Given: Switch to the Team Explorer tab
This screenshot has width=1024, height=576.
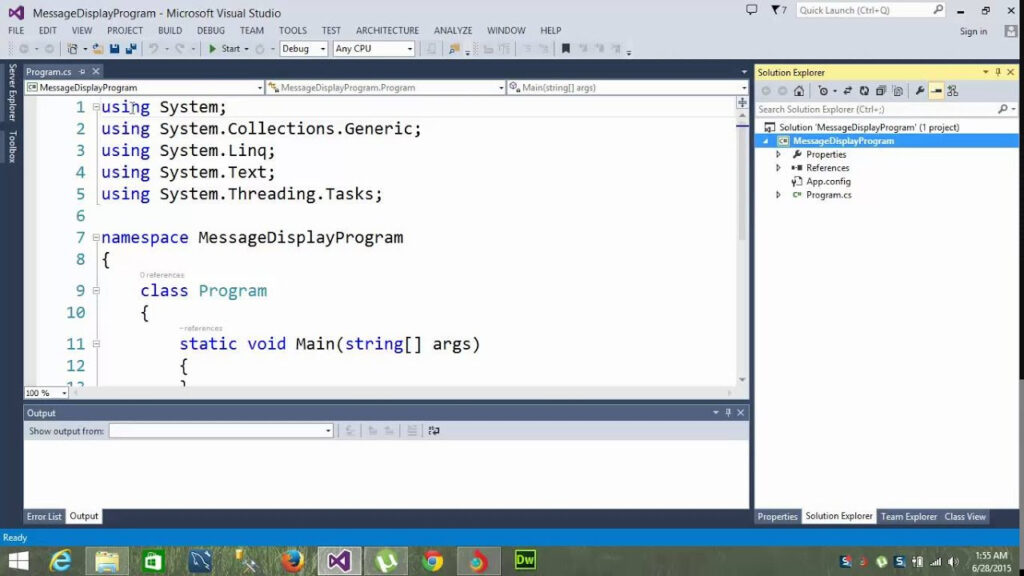Looking at the screenshot, I should [908, 517].
